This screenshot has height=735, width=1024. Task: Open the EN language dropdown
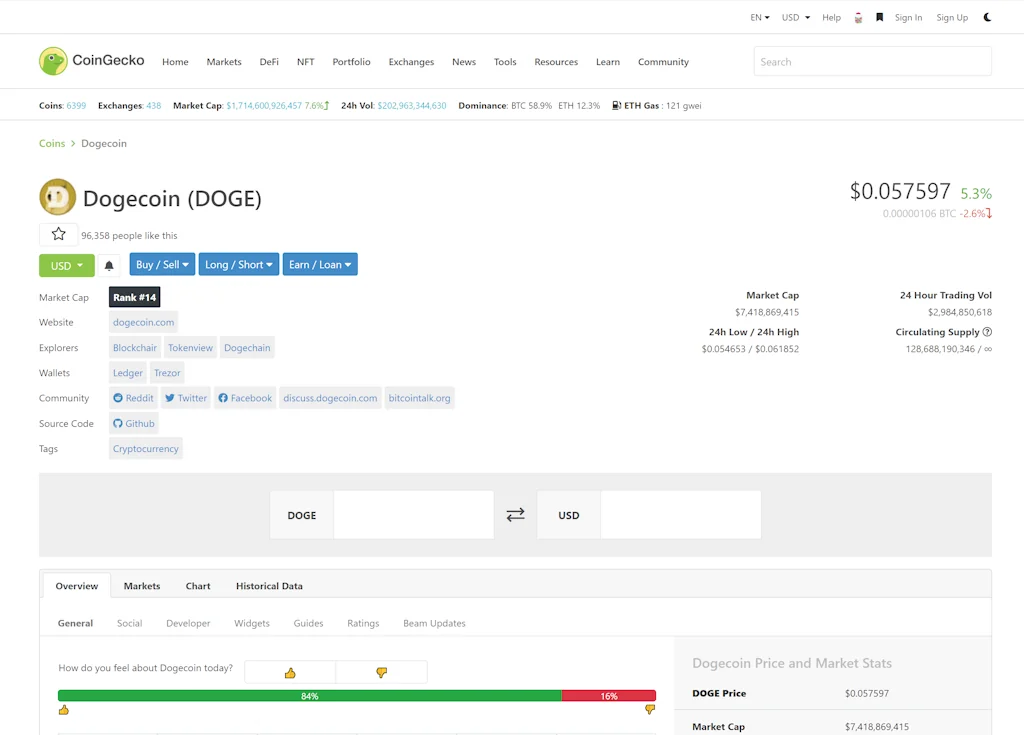(x=758, y=17)
